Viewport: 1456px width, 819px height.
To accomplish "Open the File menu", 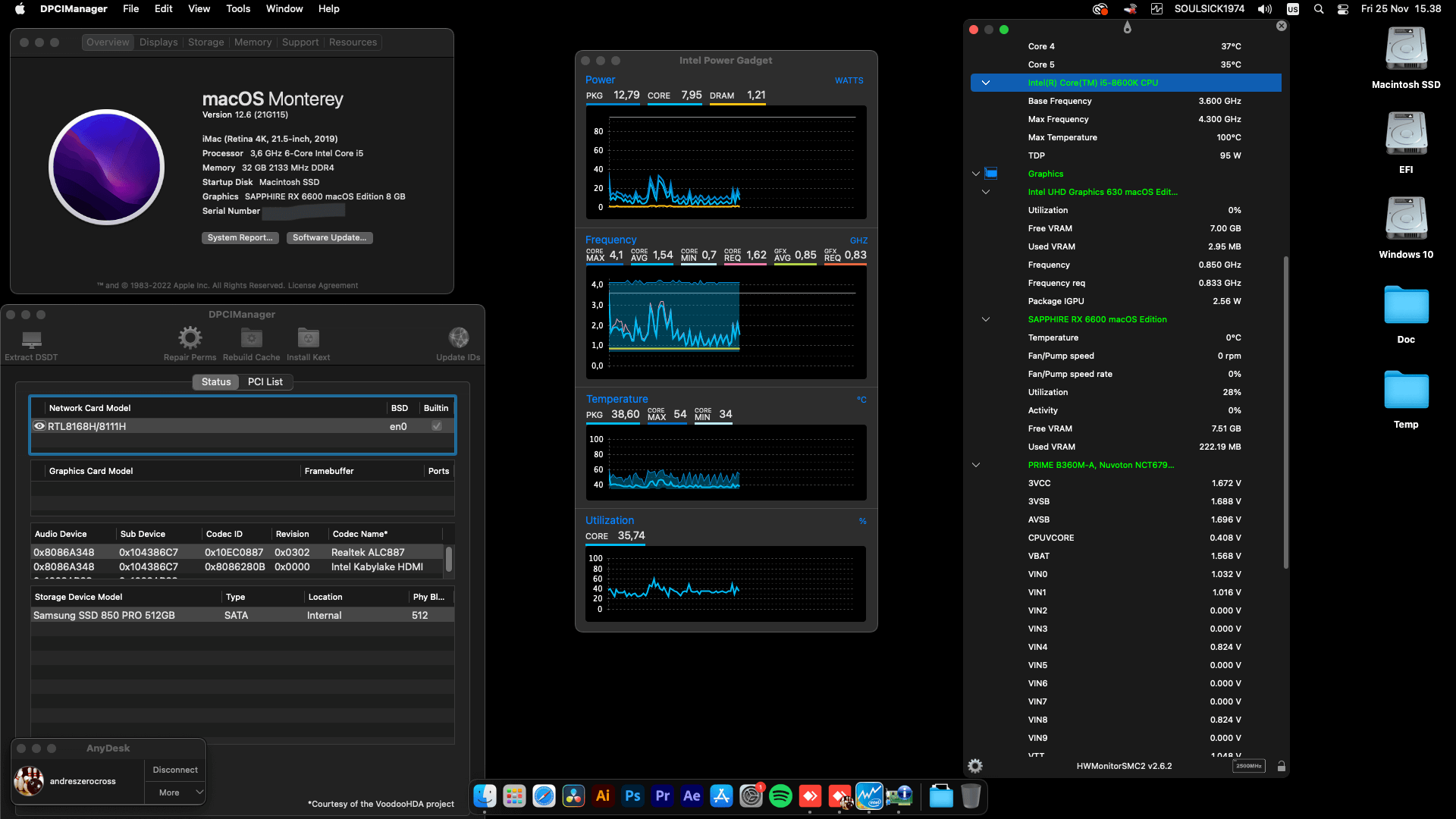I will coord(131,9).
